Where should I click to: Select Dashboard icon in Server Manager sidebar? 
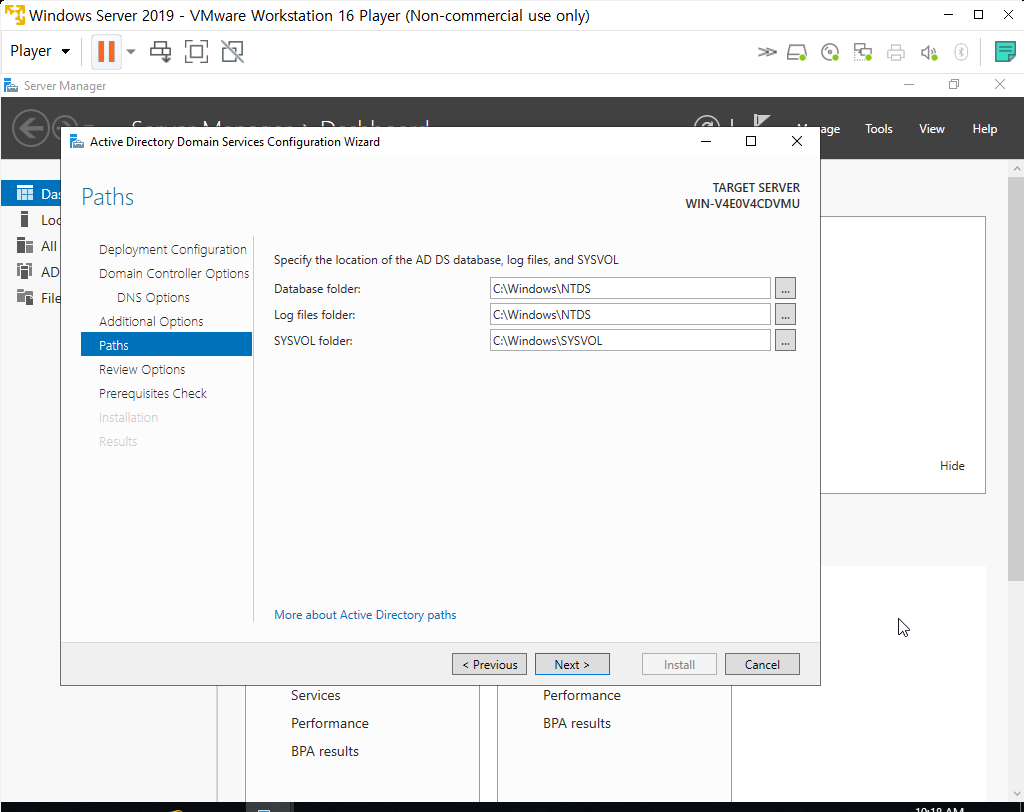point(25,193)
